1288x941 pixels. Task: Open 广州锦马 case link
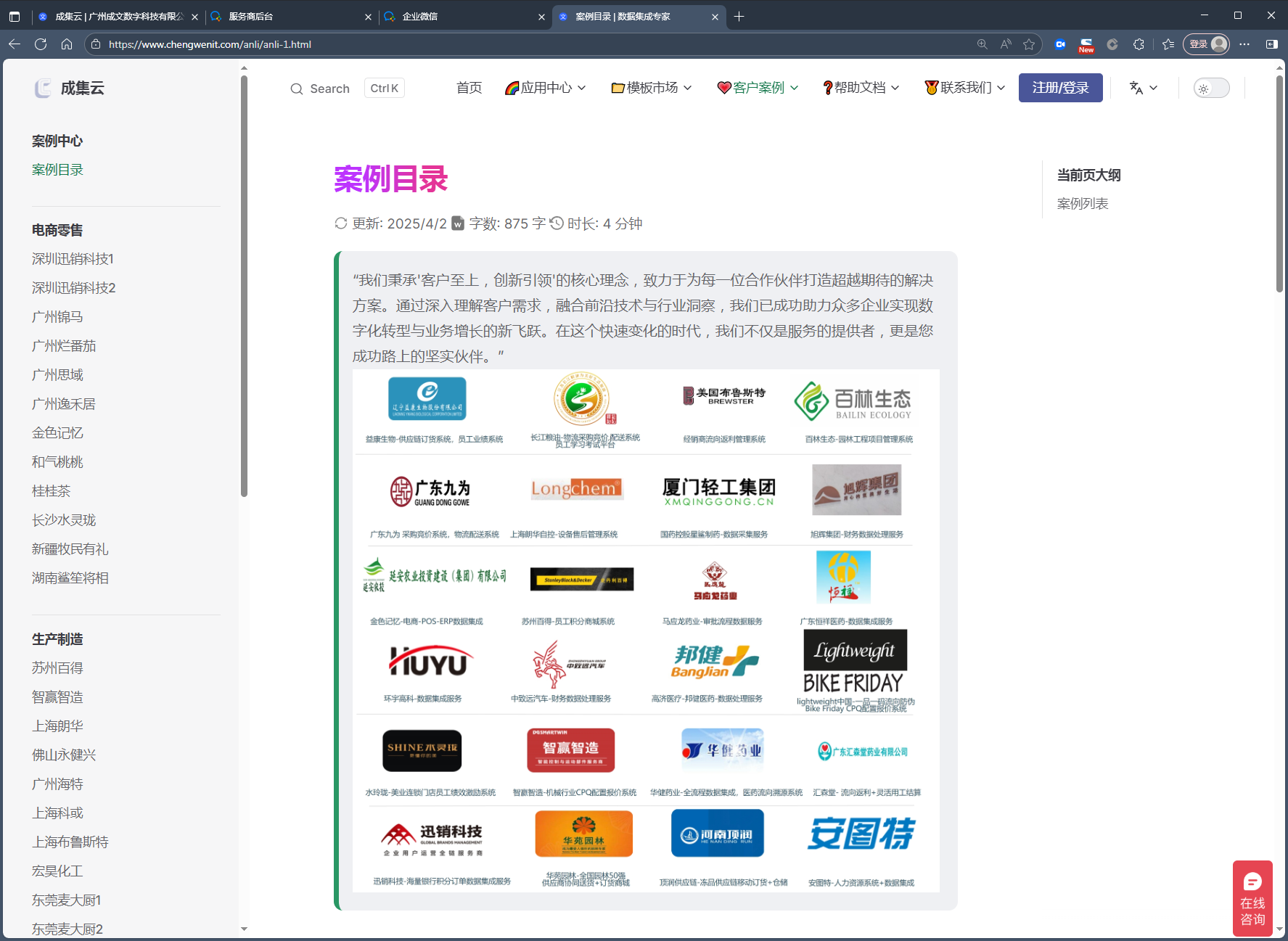pyautogui.click(x=57, y=317)
